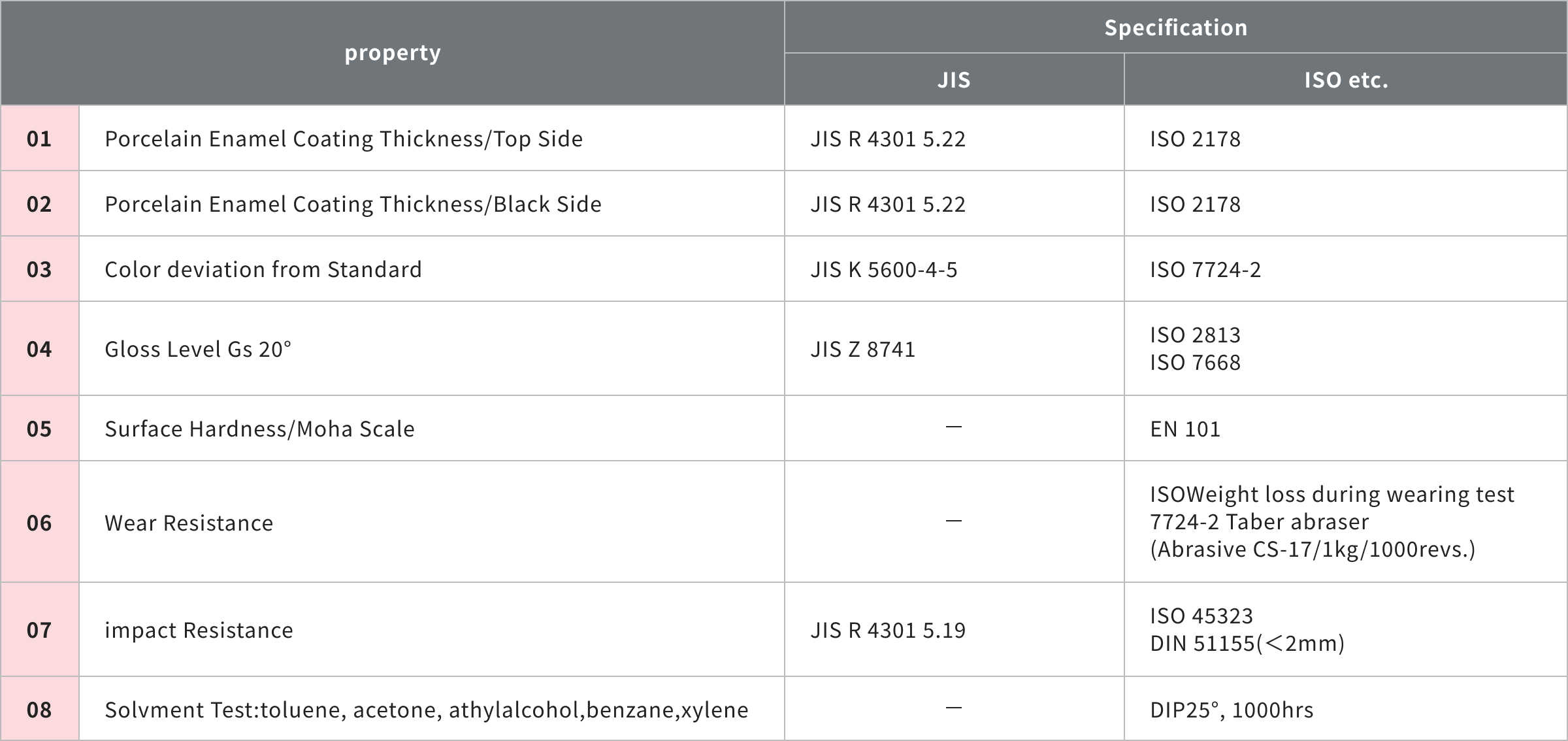Select the 'EN 101' cell

click(1185, 429)
